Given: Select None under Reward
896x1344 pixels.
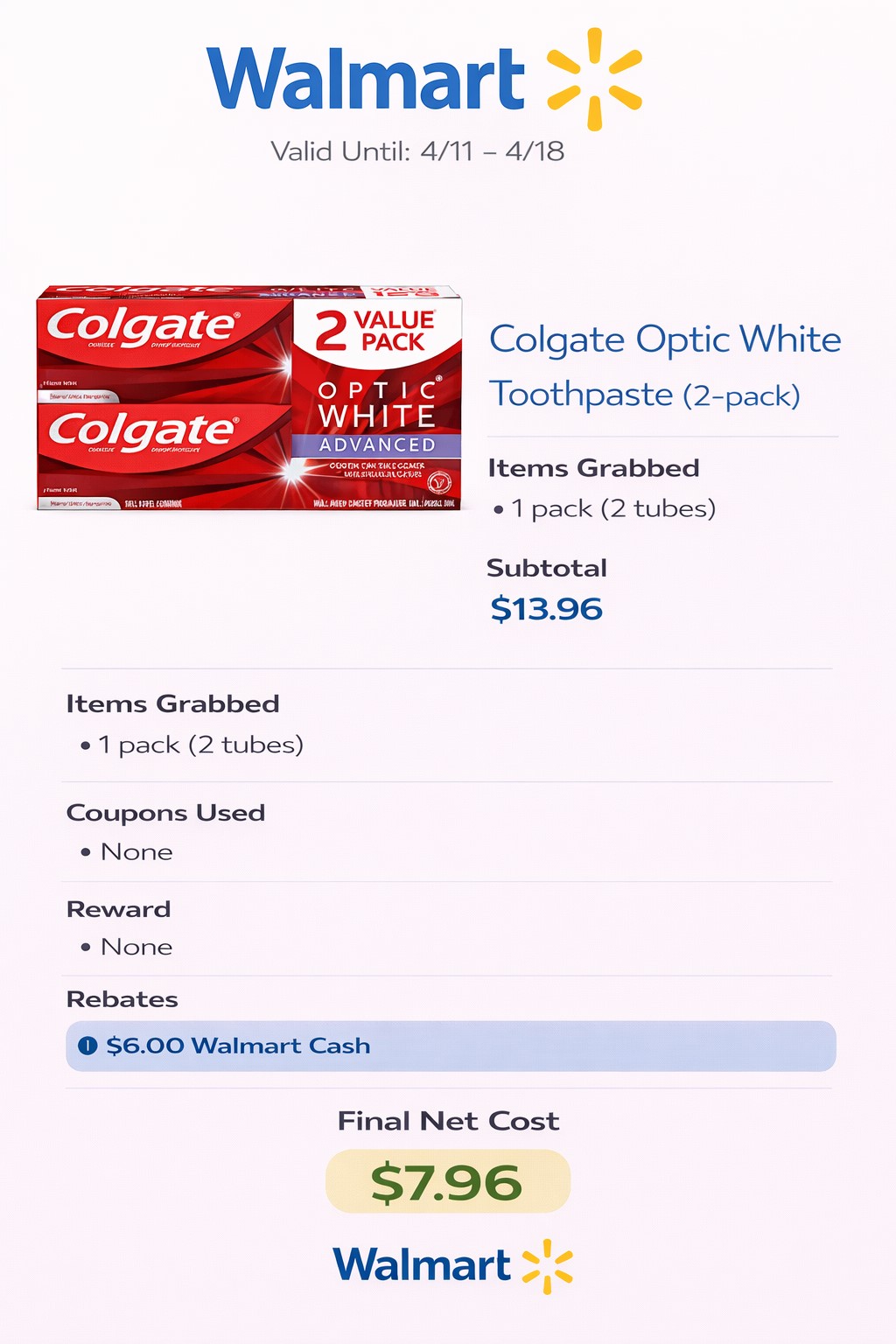Looking at the screenshot, I should [136, 947].
